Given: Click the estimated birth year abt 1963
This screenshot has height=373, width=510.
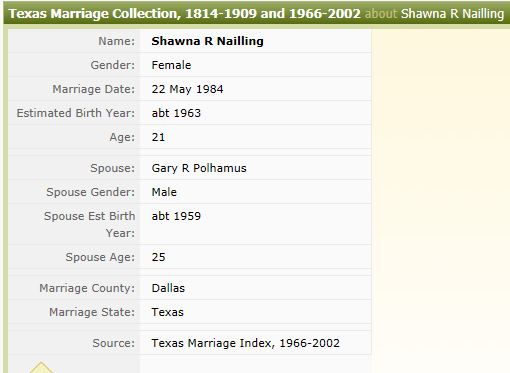Looking at the screenshot, I should tap(176, 113).
